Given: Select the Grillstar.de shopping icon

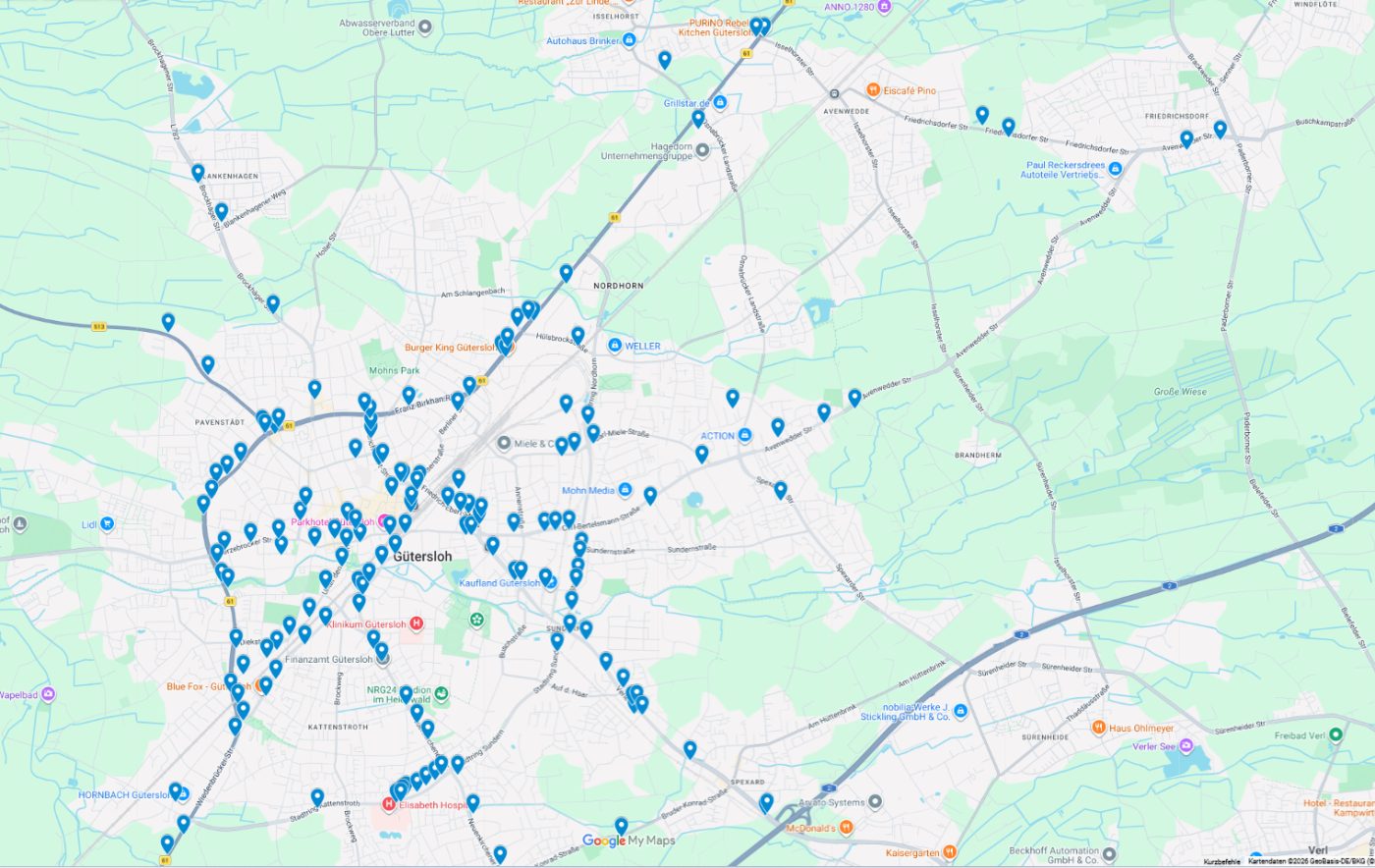Looking at the screenshot, I should pyautogui.click(x=720, y=103).
